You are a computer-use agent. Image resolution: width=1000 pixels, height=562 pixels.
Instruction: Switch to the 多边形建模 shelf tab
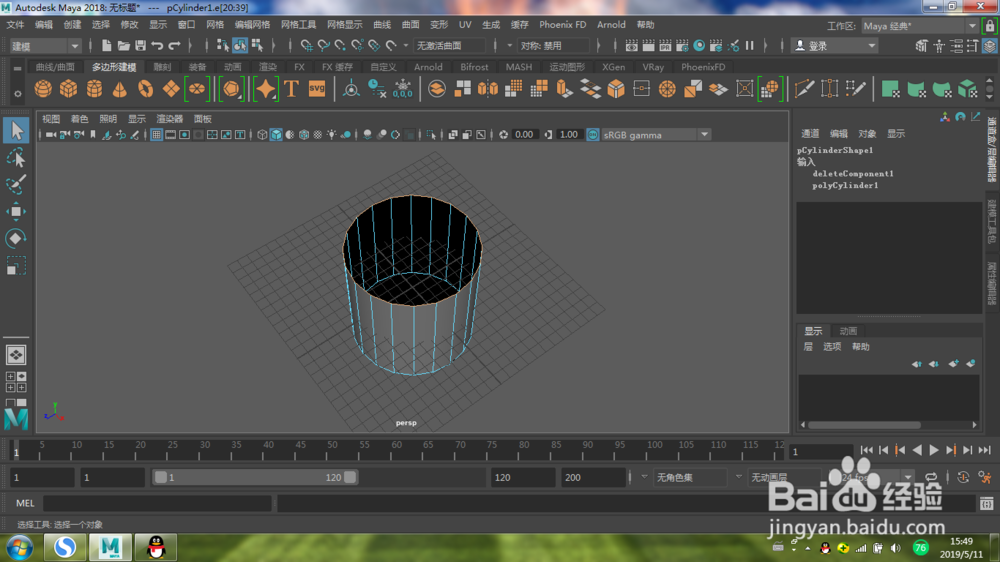114,66
